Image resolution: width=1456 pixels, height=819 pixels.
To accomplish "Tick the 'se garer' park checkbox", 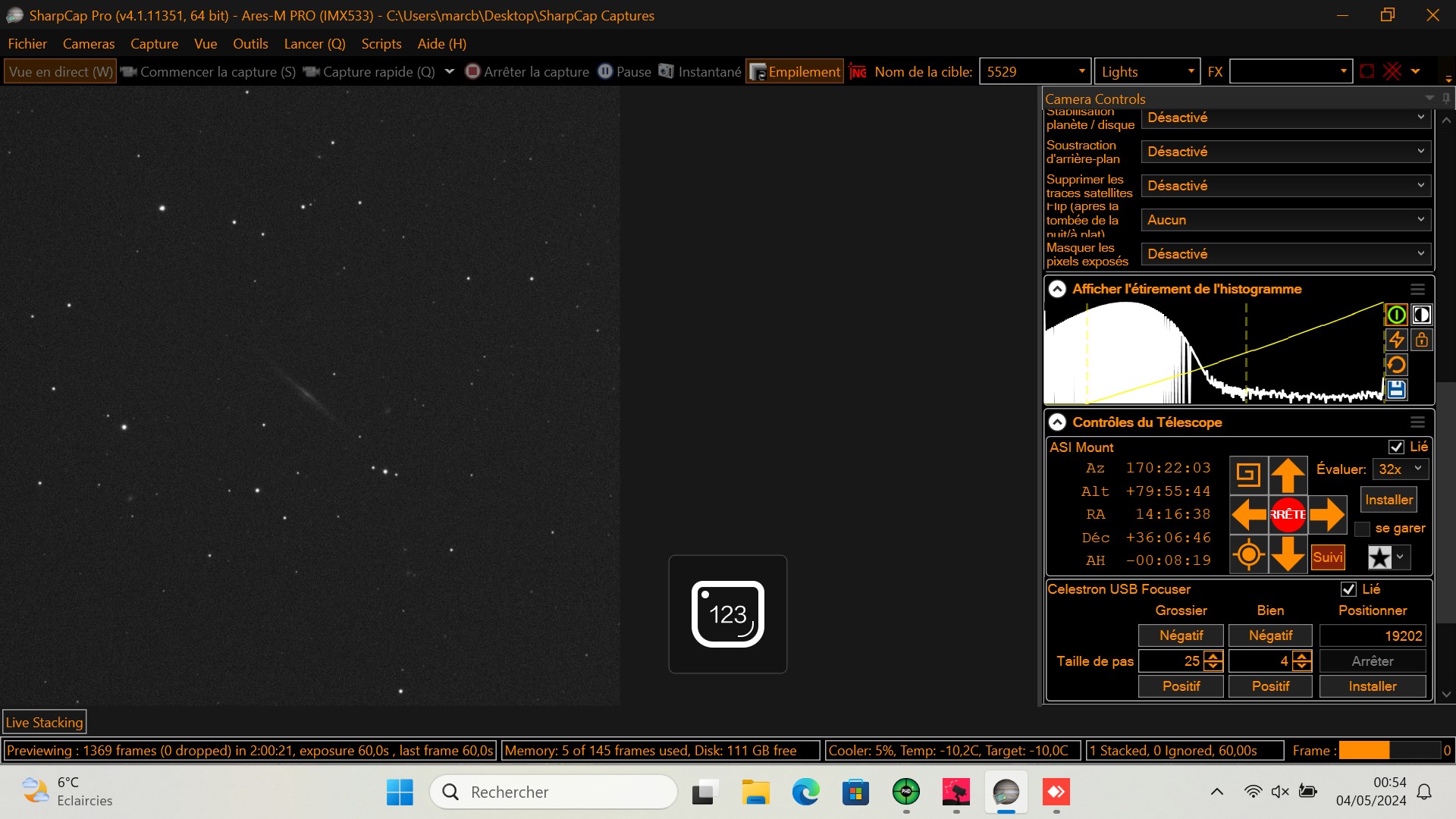I will pos(1363,529).
